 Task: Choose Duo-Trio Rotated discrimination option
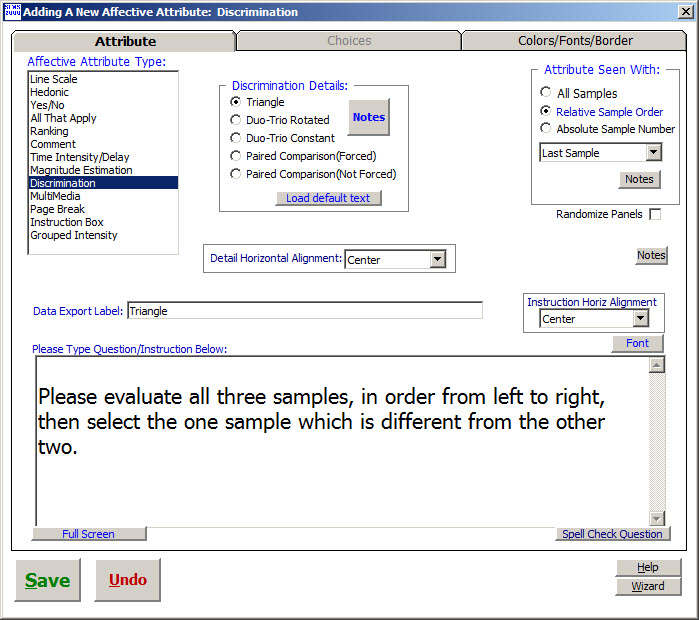(236, 120)
